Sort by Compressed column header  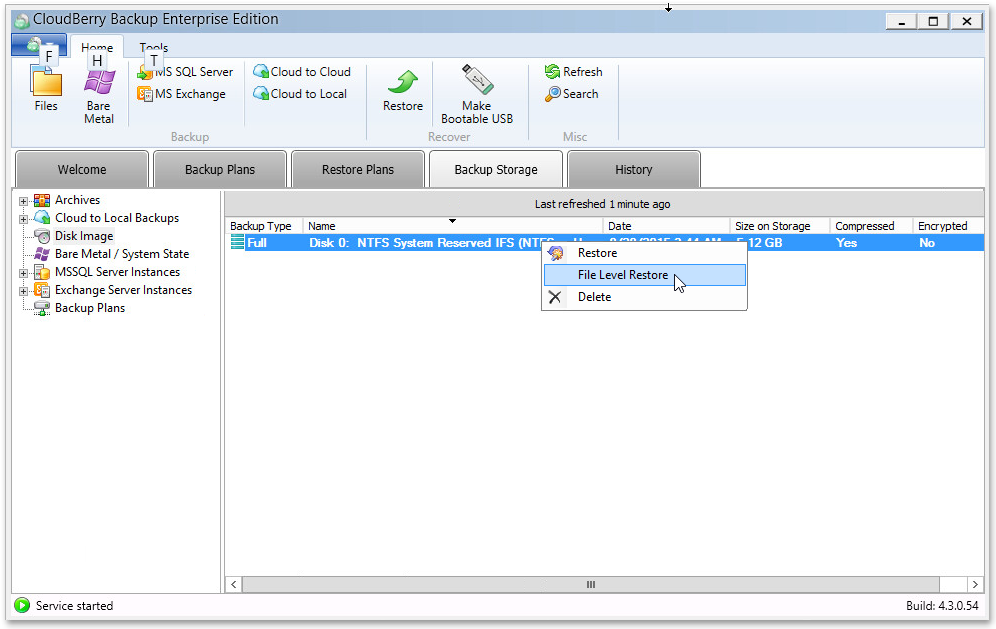pos(871,226)
